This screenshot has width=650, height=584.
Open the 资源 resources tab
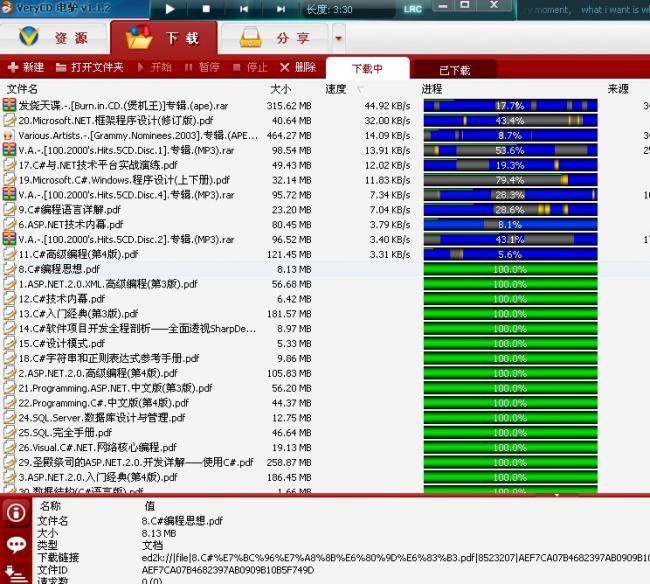coord(54,38)
